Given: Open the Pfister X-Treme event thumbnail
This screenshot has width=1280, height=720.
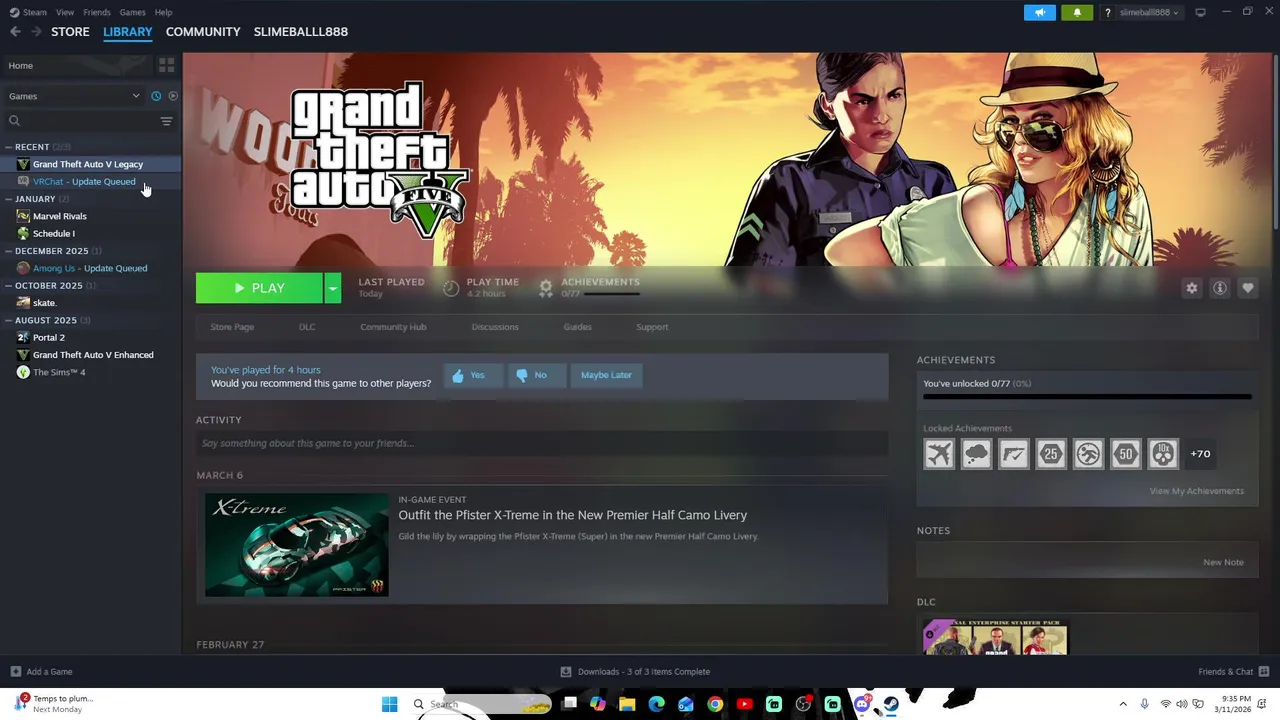Looking at the screenshot, I should coord(297,545).
